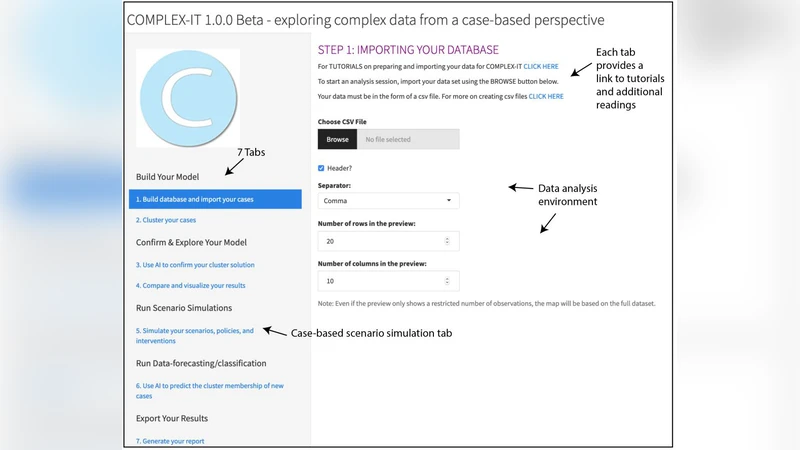Click the tutorials CLICK HERE link
The width and height of the screenshot is (800, 450).
541,66
